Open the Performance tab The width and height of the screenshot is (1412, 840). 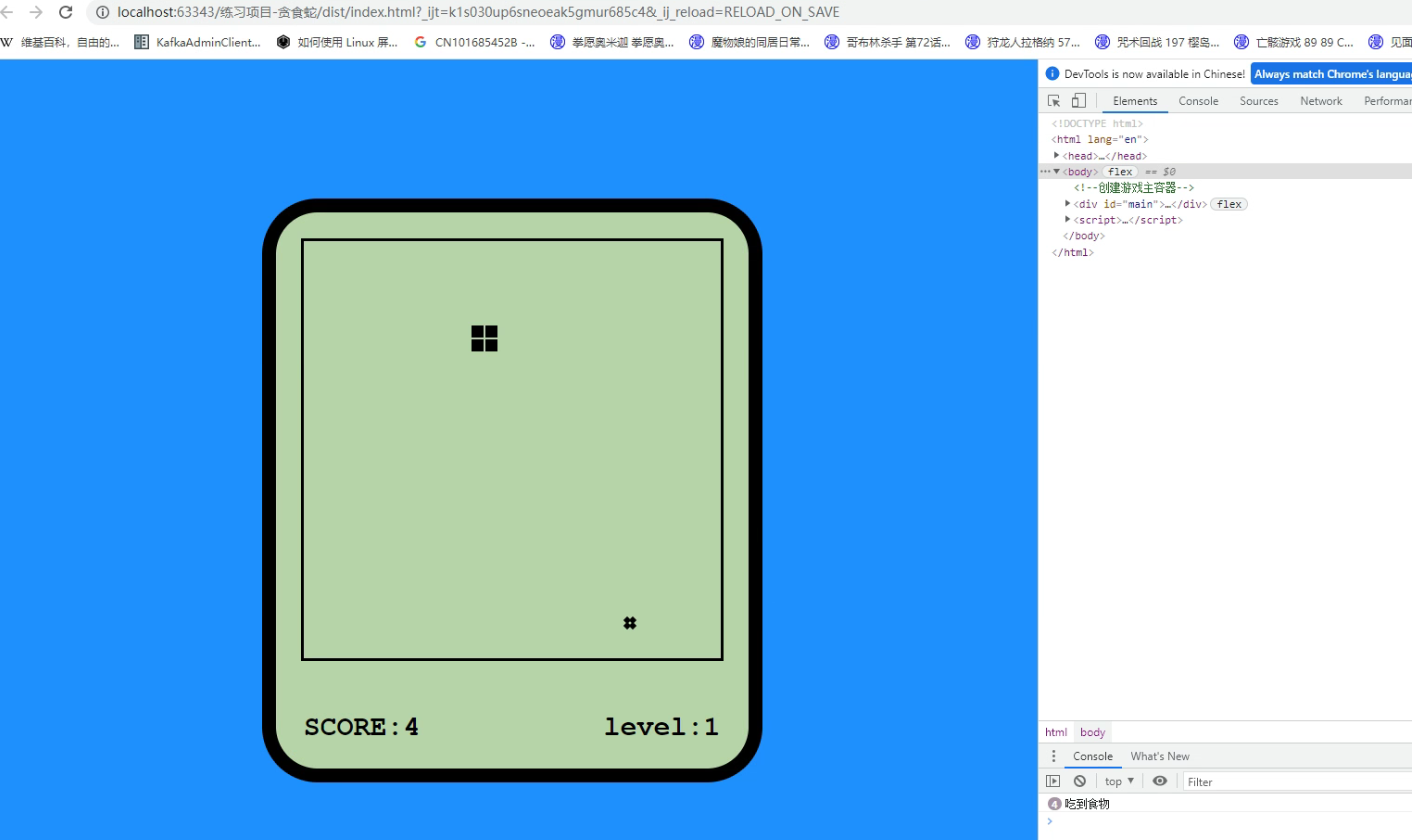pos(1388,101)
